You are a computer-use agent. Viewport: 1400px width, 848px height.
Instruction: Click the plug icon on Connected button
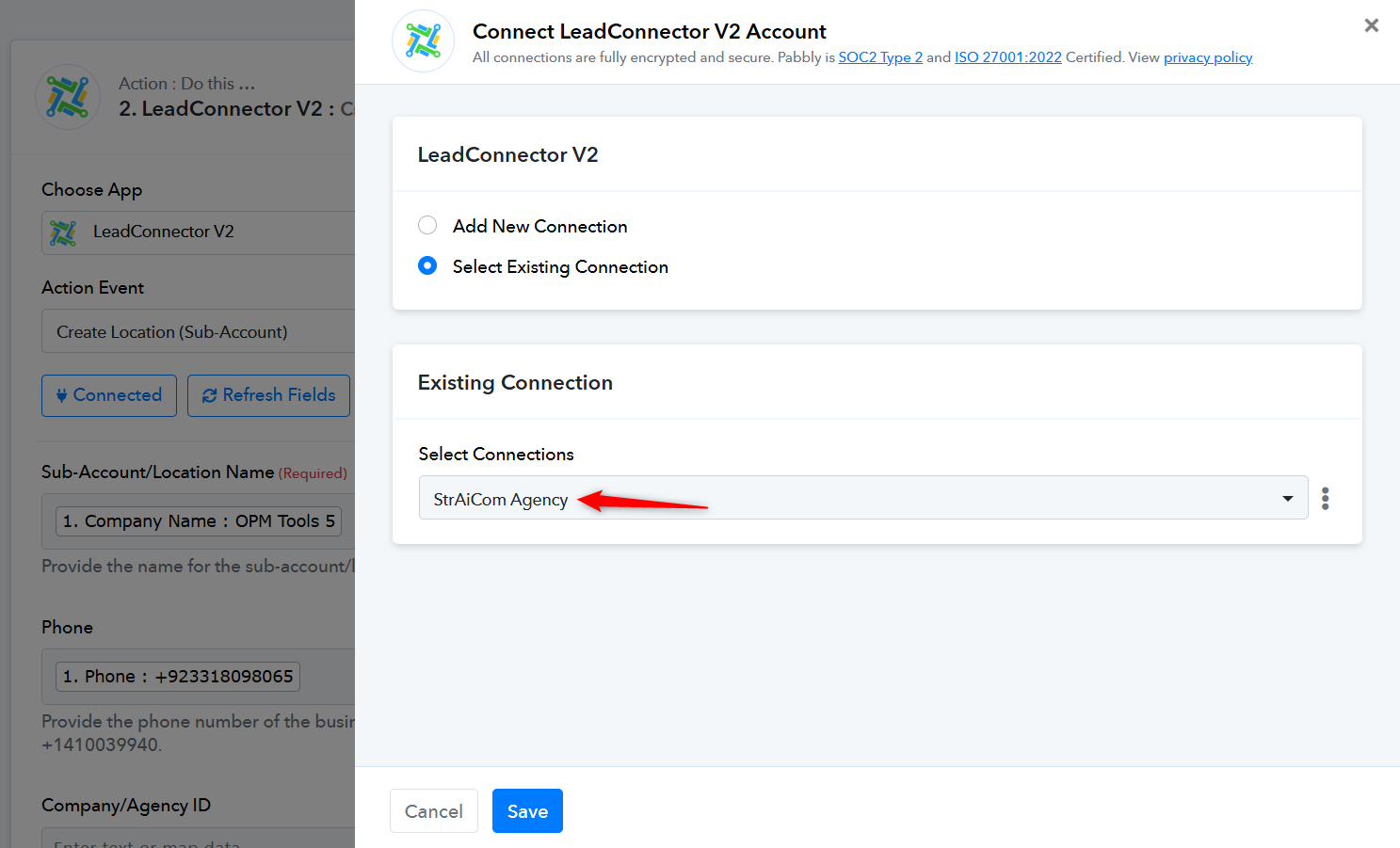coord(61,395)
